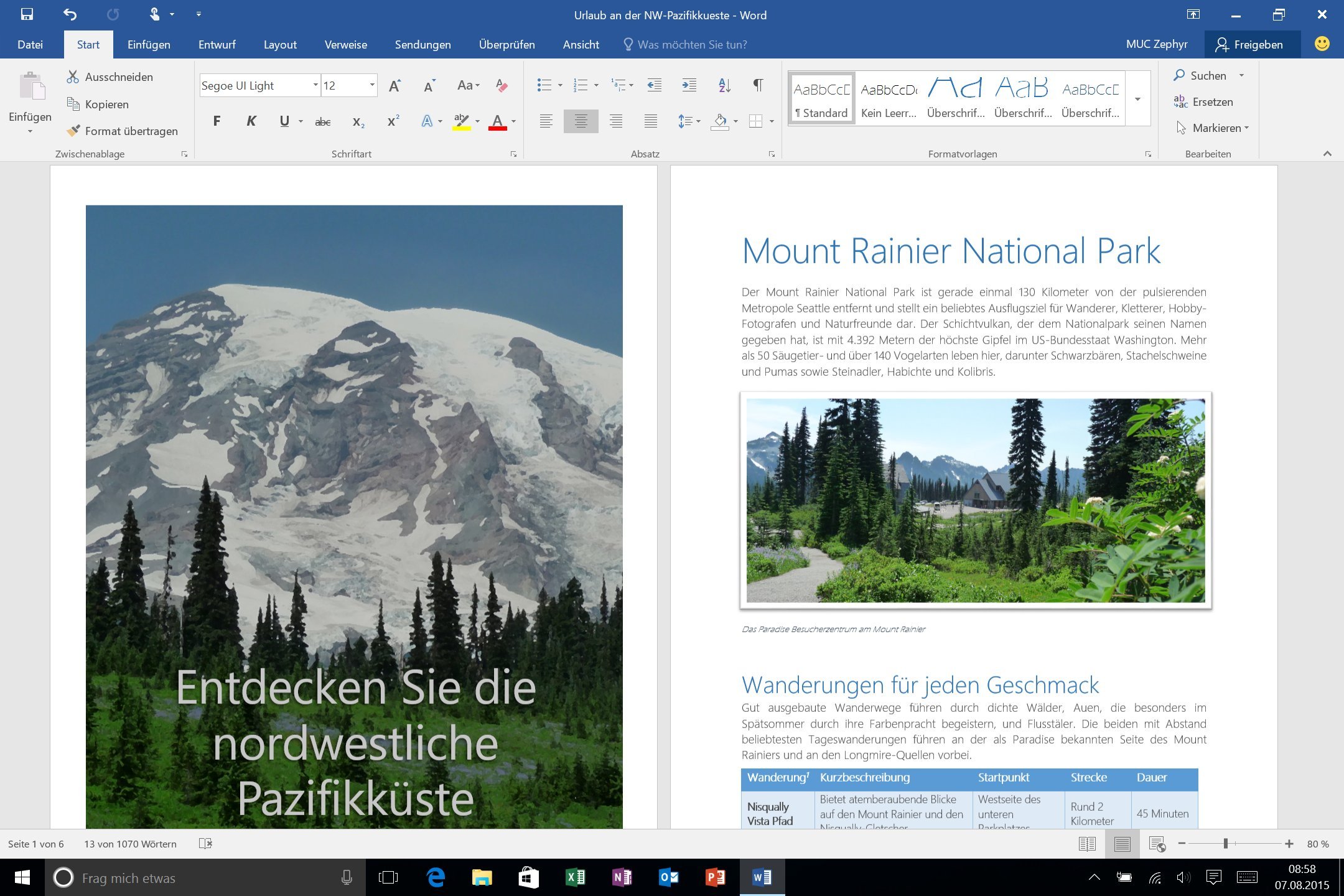Toggle paragraph marks display
The width and height of the screenshot is (1344, 896).
coord(758,86)
